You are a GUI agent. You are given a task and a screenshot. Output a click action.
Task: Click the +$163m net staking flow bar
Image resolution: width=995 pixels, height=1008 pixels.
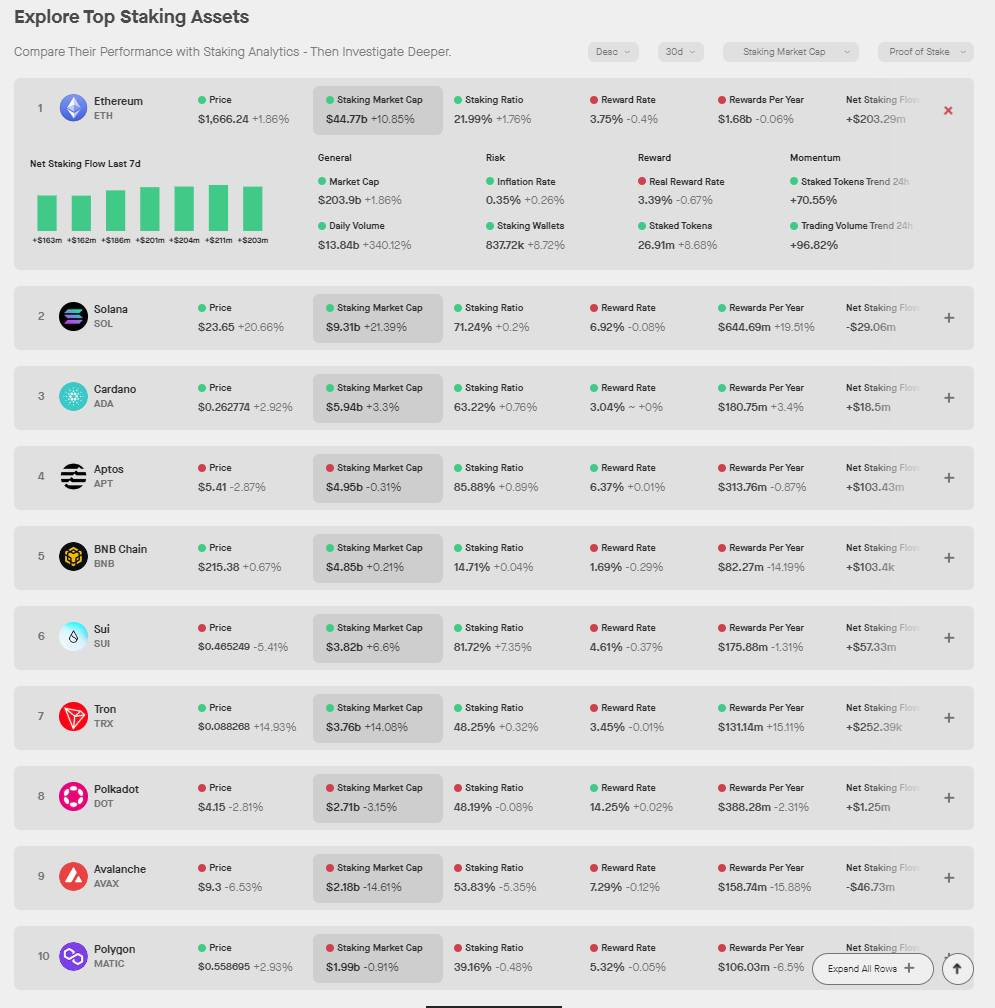tap(47, 213)
